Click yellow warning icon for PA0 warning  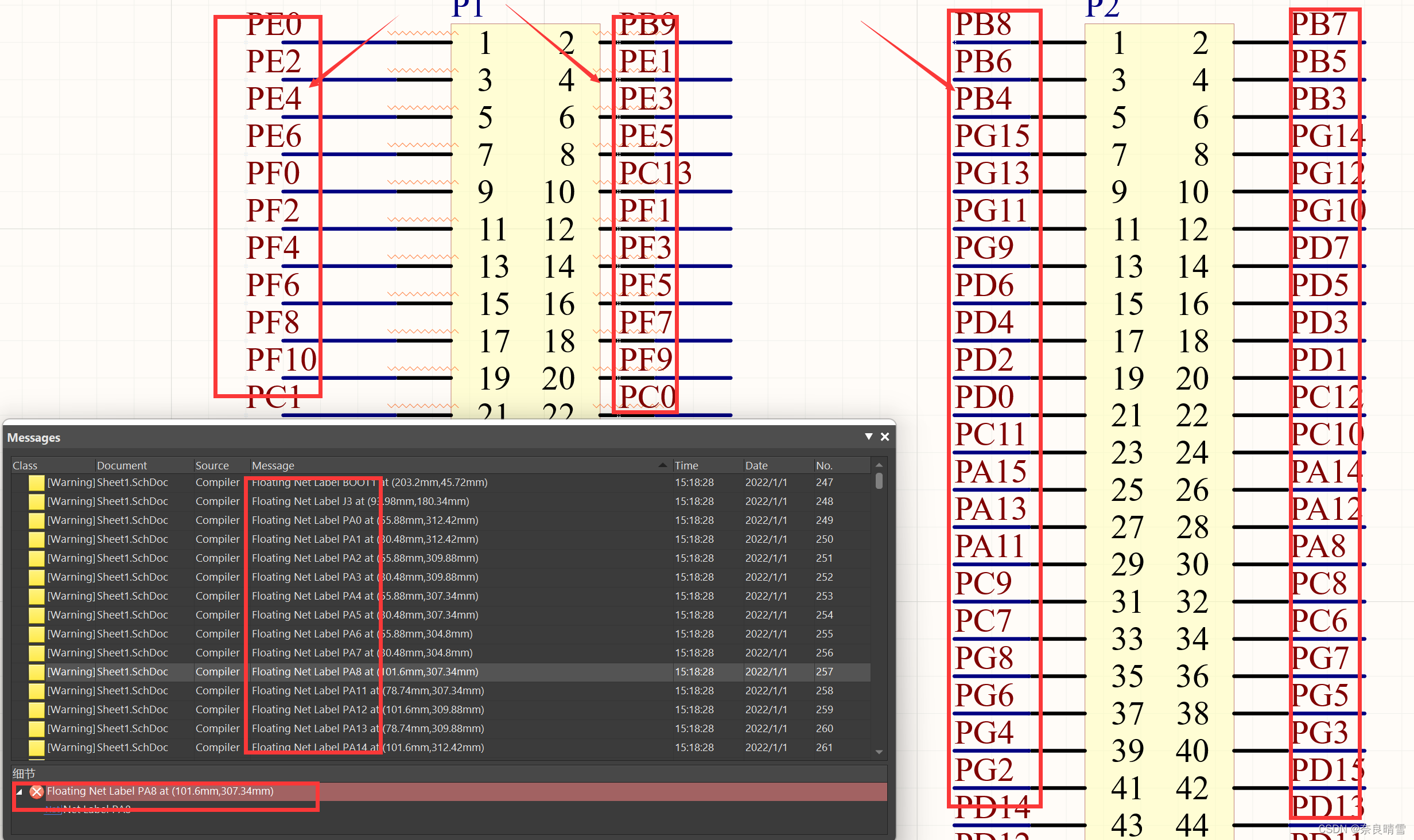pos(37,520)
